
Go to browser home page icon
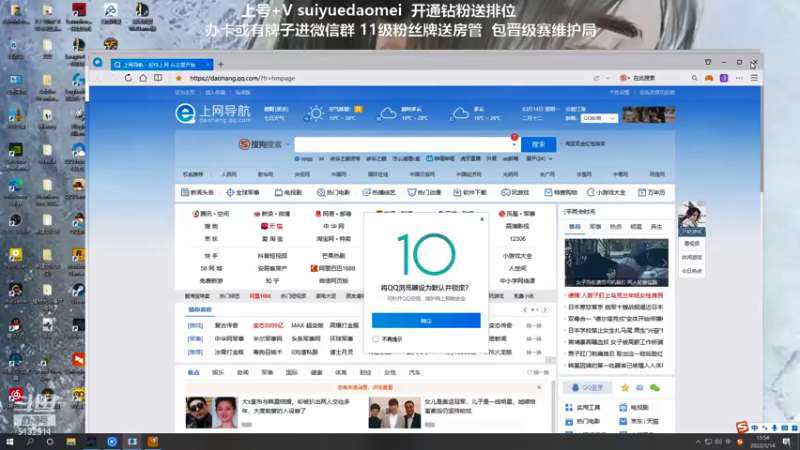(143, 78)
